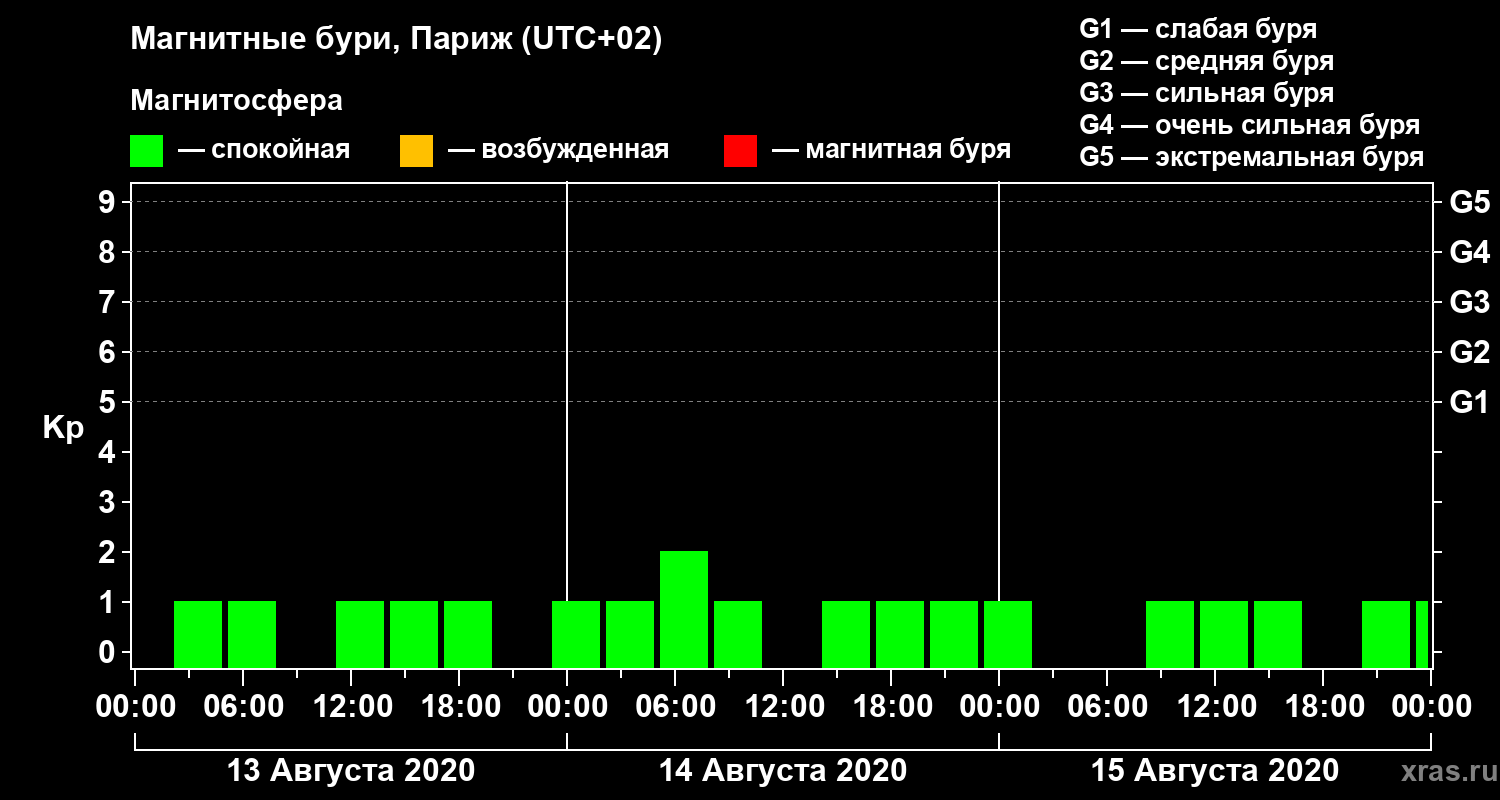This screenshot has height=800, width=1500.
Task: Click the '18:00' tick label under 15 August
Action: coord(1323,707)
